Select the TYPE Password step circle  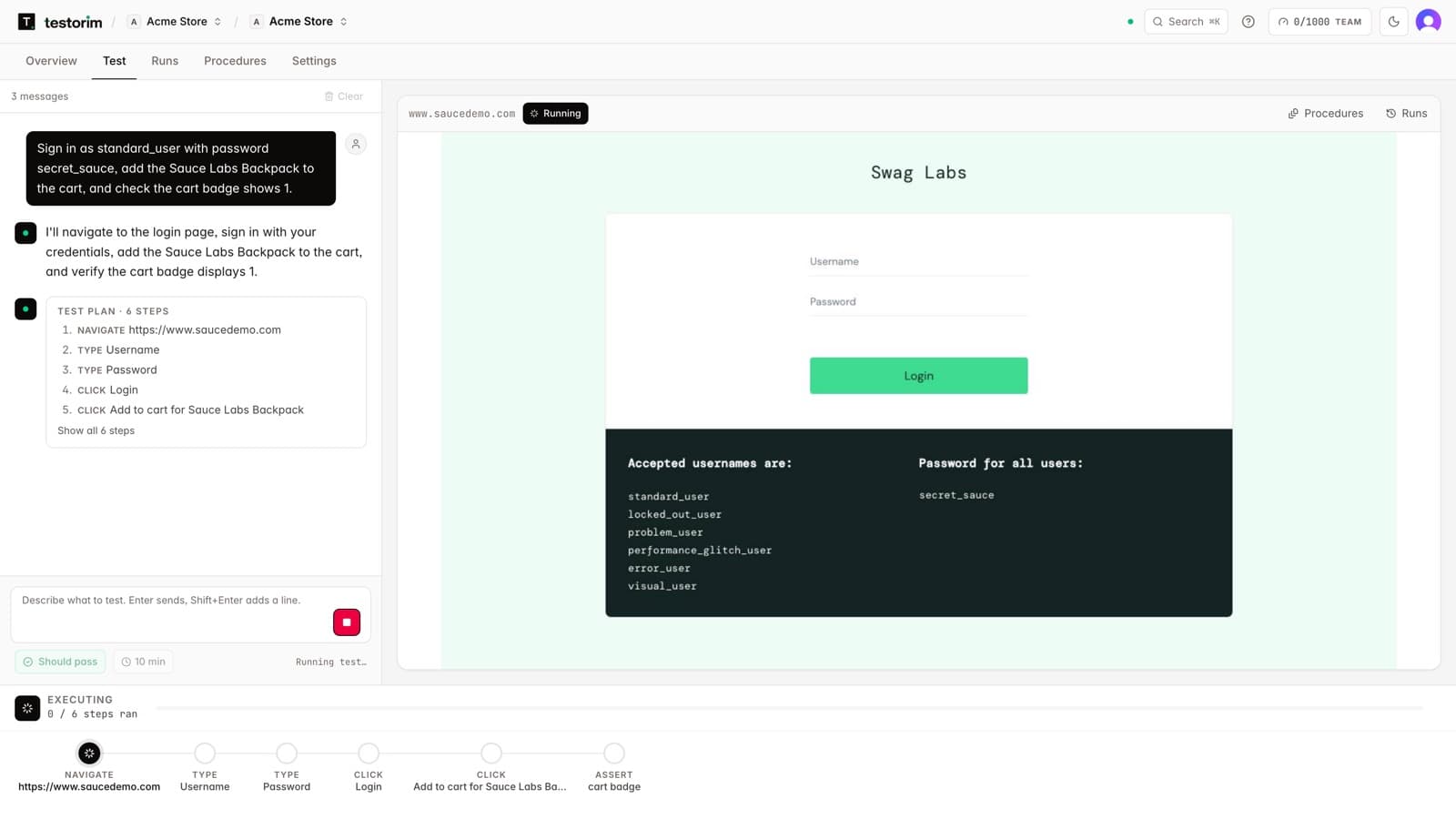pos(287,753)
